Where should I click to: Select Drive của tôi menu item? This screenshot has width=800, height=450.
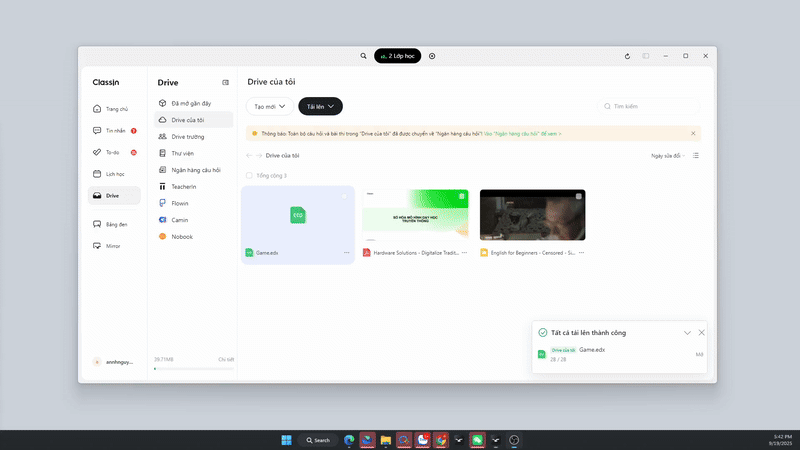click(x=193, y=120)
